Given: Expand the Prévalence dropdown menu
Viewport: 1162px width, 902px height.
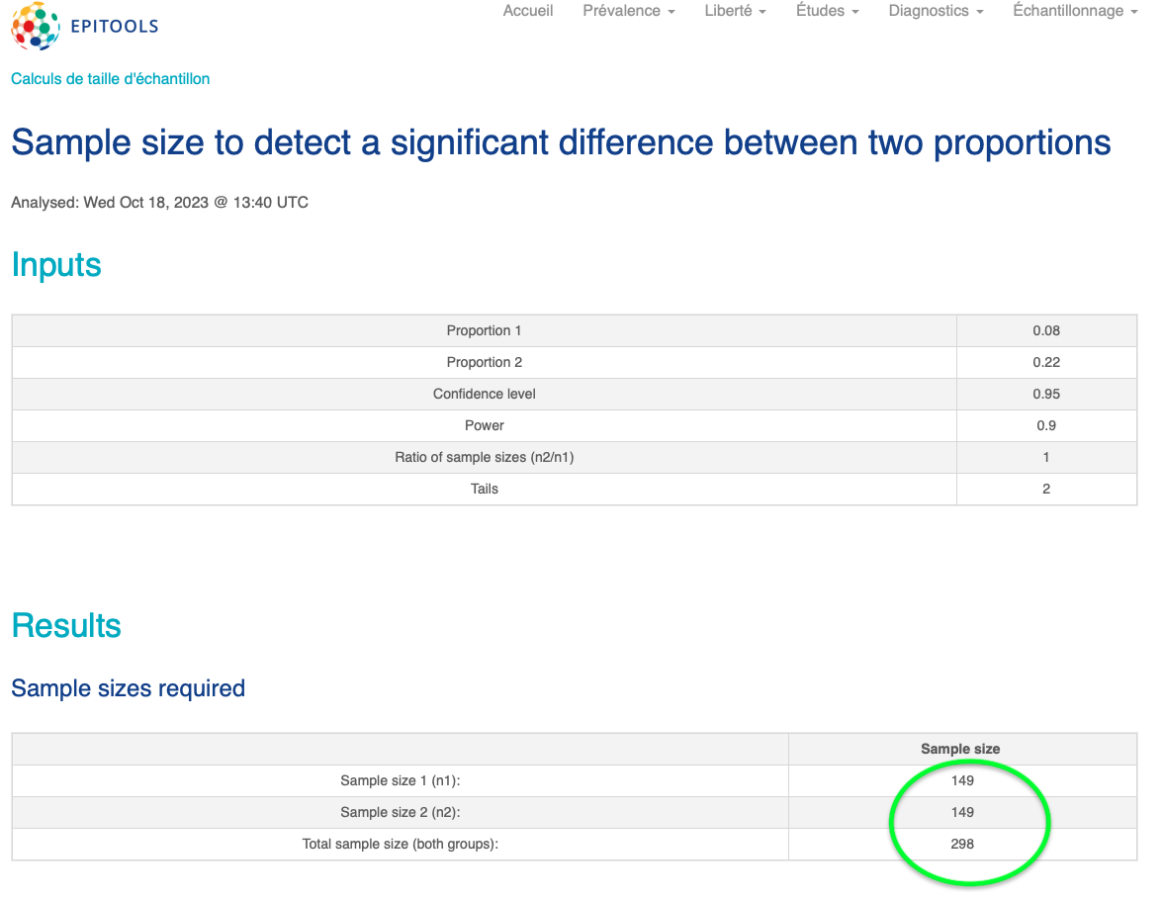Looking at the screenshot, I should 628,11.
